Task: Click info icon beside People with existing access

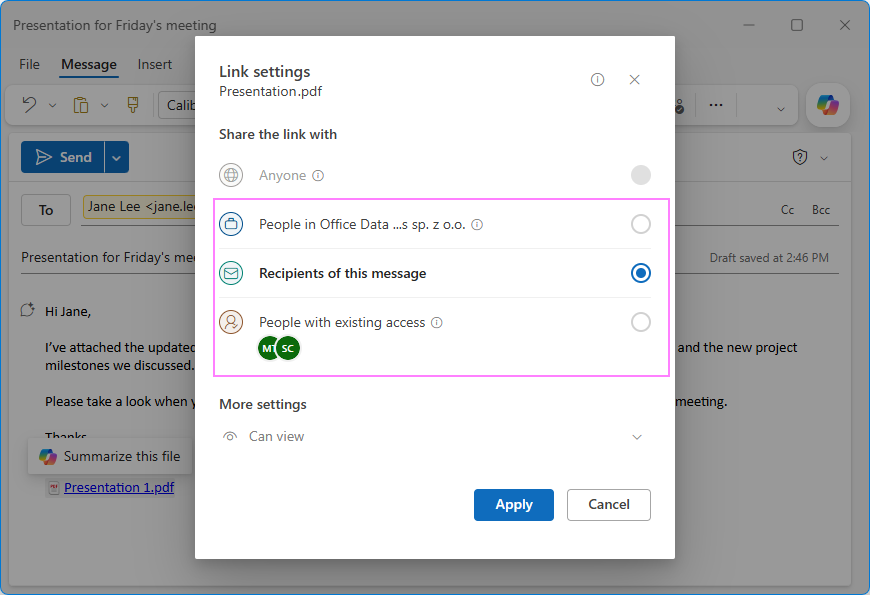Action: point(437,322)
